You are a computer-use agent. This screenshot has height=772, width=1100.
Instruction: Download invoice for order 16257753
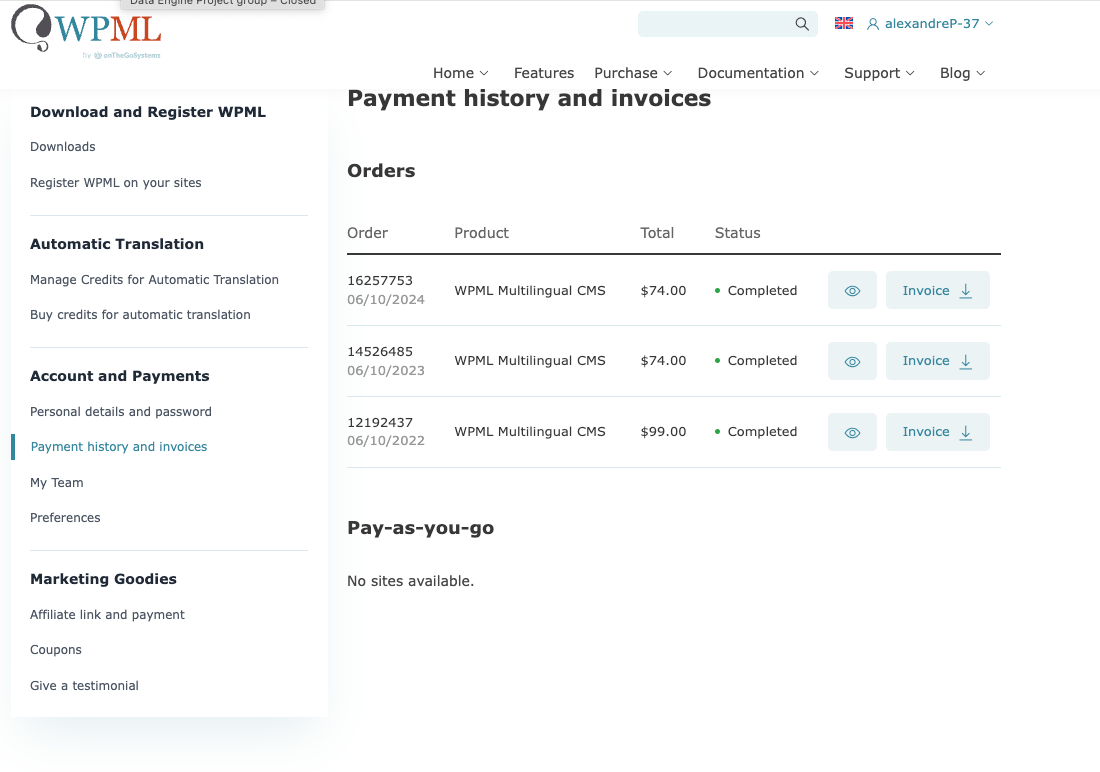937,291
